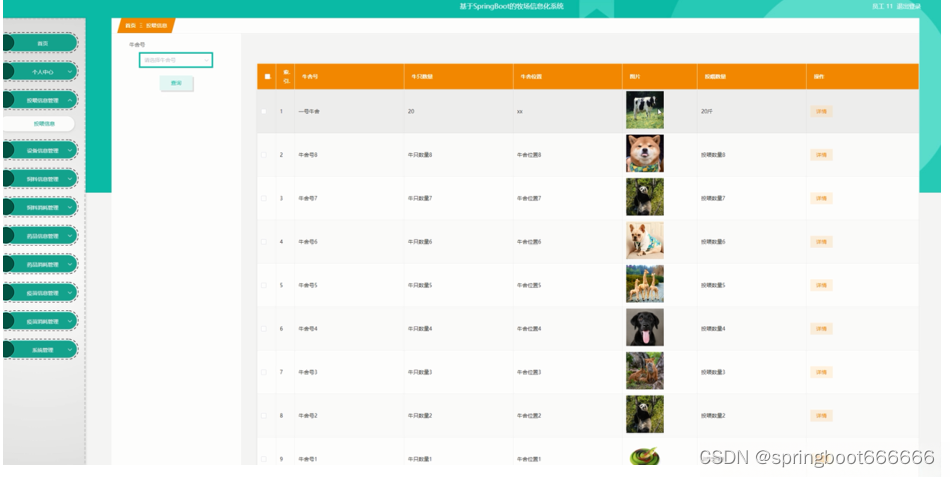Click 详情 for row 牛舍号3
Viewport: 950px width, 477px height.
coord(822,372)
